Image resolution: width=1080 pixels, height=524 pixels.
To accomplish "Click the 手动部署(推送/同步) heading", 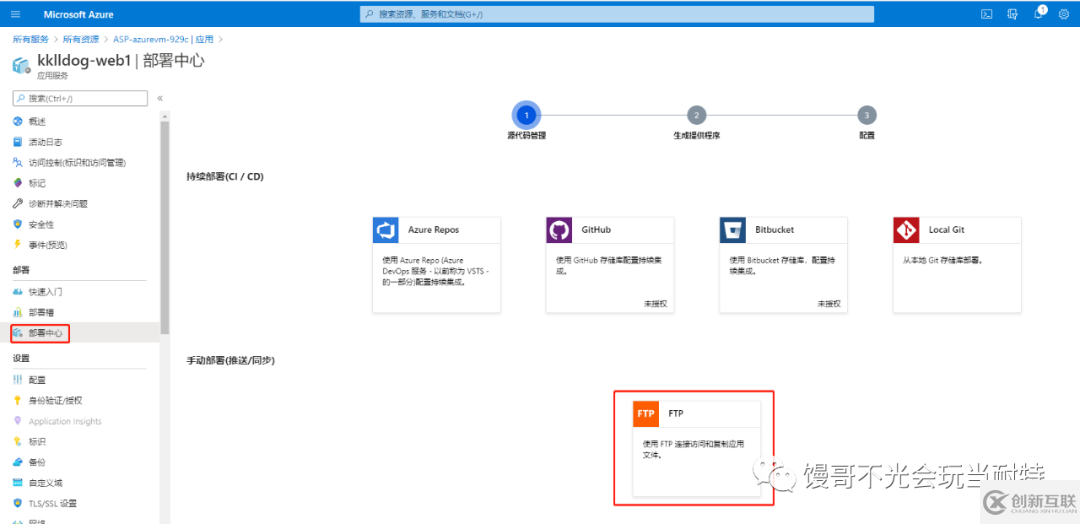I will point(231,360).
